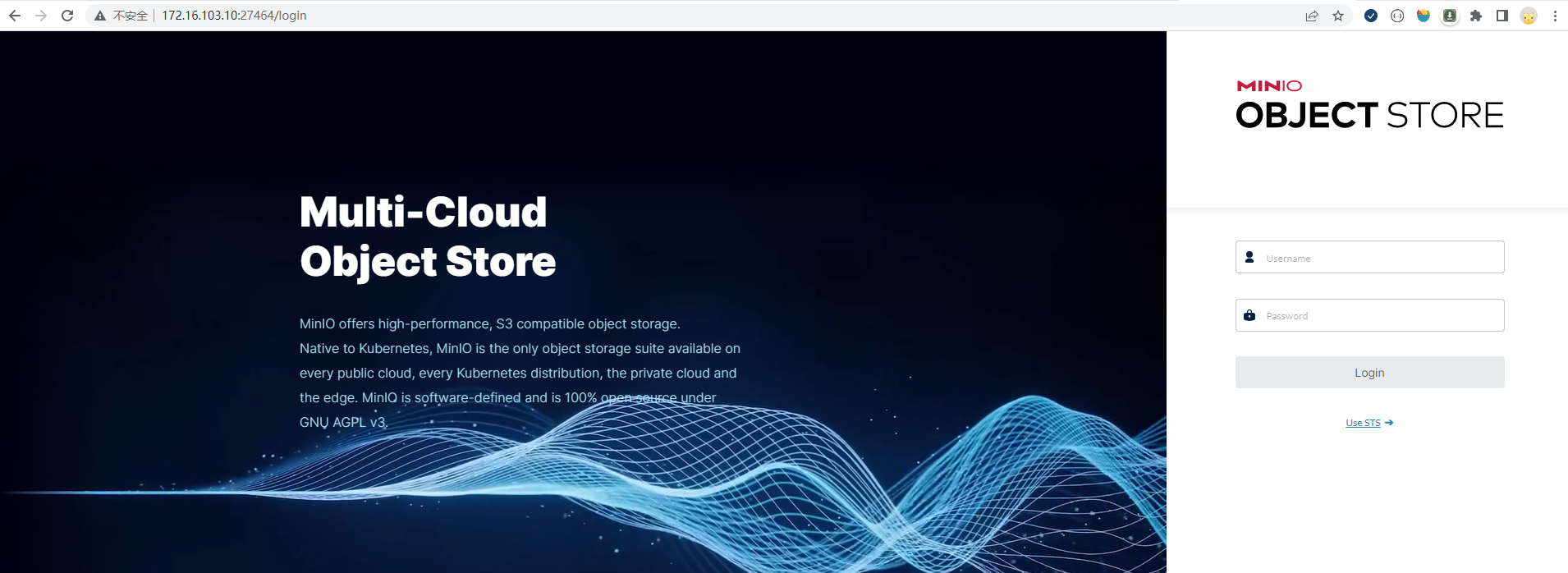Open the Chrome profile avatar
This screenshot has height=573, width=1568.
1529,16
